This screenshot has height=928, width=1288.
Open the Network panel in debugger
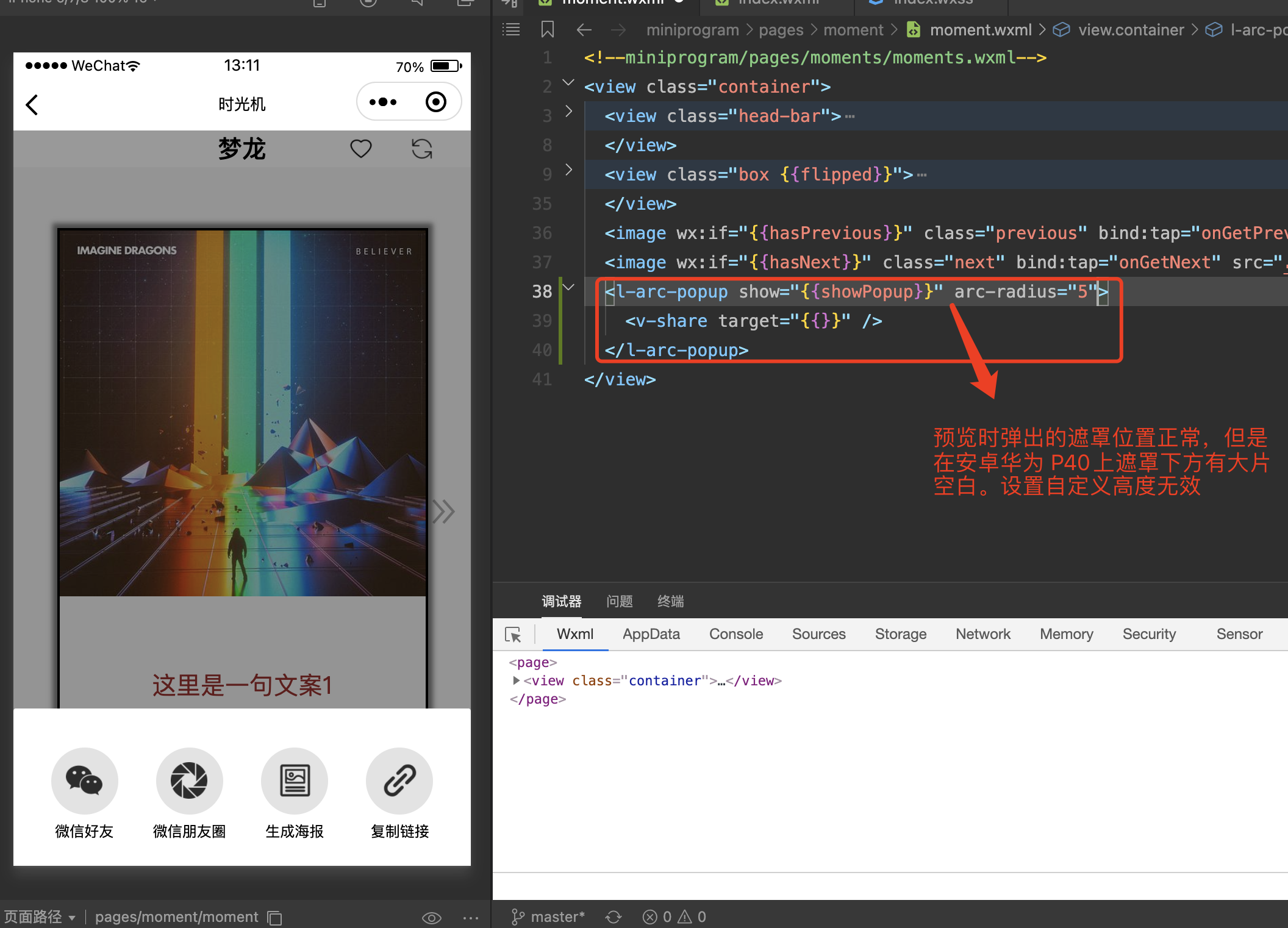point(982,634)
